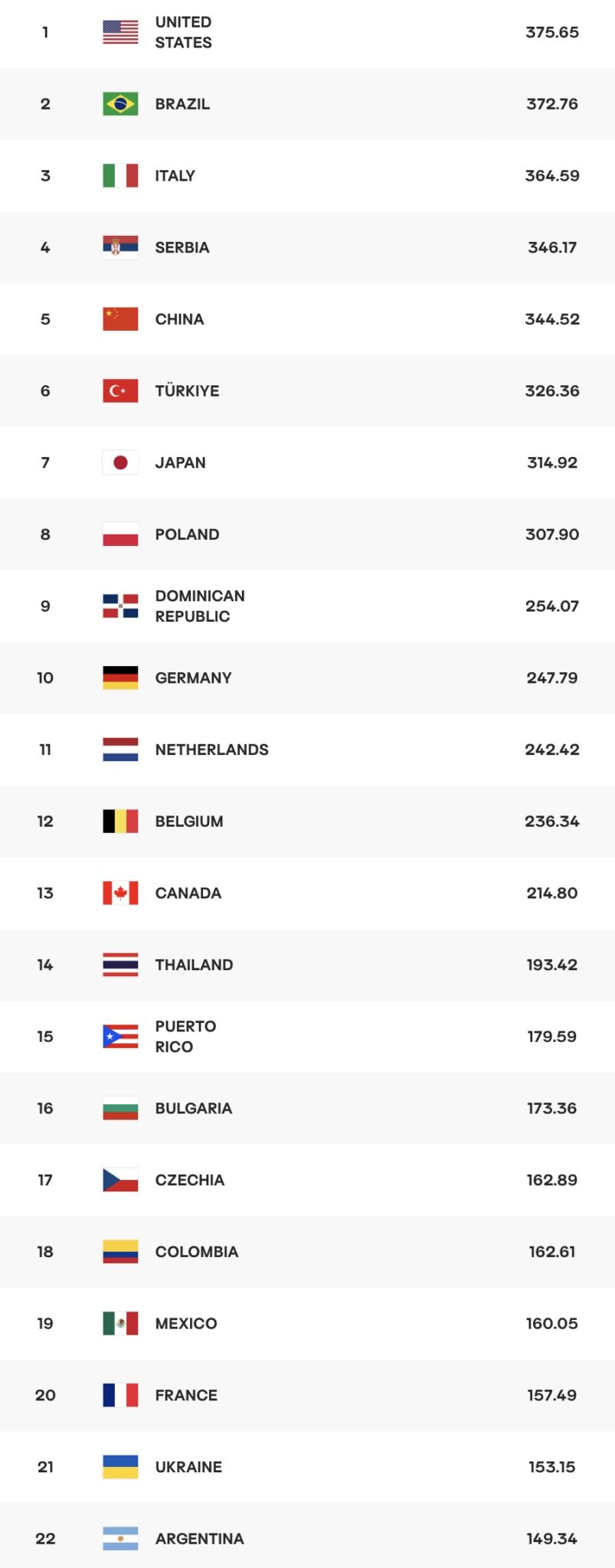This screenshot has height=1568, width=615.
Task: Select the Dominican Republic flag
Action: click(x=120, y=606)
